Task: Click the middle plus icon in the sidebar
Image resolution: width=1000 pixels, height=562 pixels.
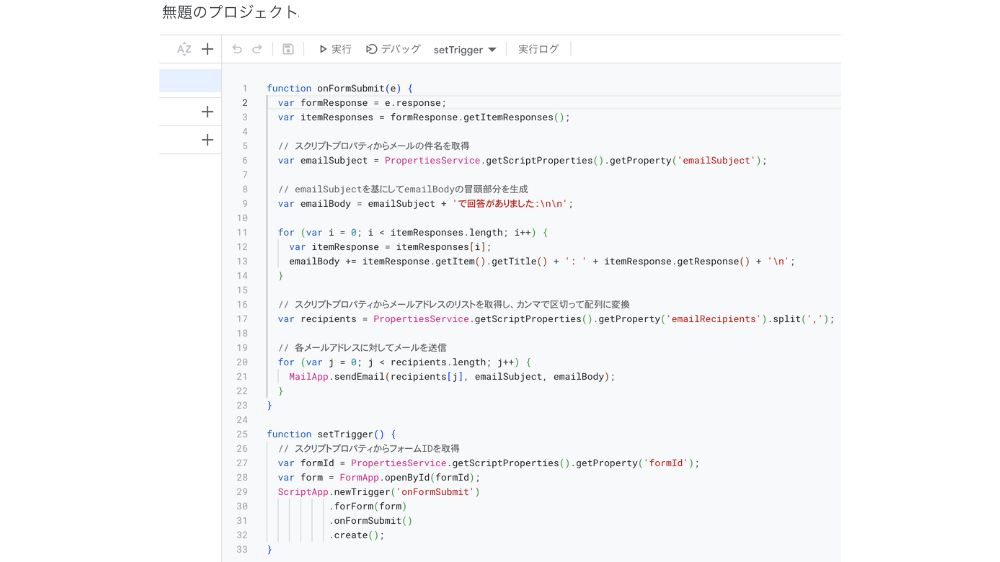Action: [207, 112]
